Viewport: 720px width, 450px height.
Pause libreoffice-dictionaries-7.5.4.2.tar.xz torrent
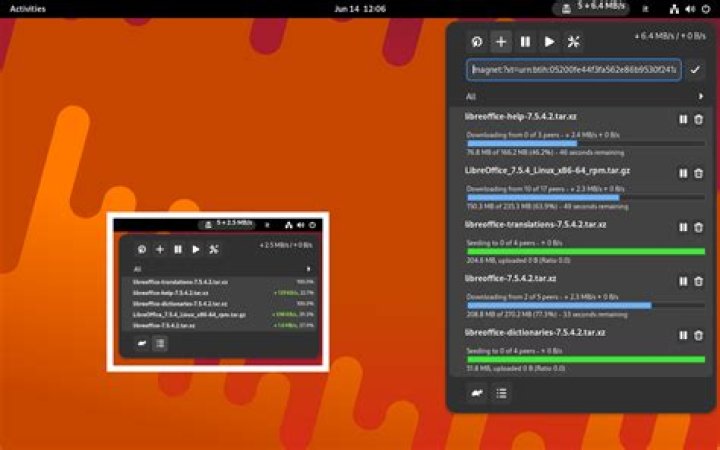click(683, 335)
